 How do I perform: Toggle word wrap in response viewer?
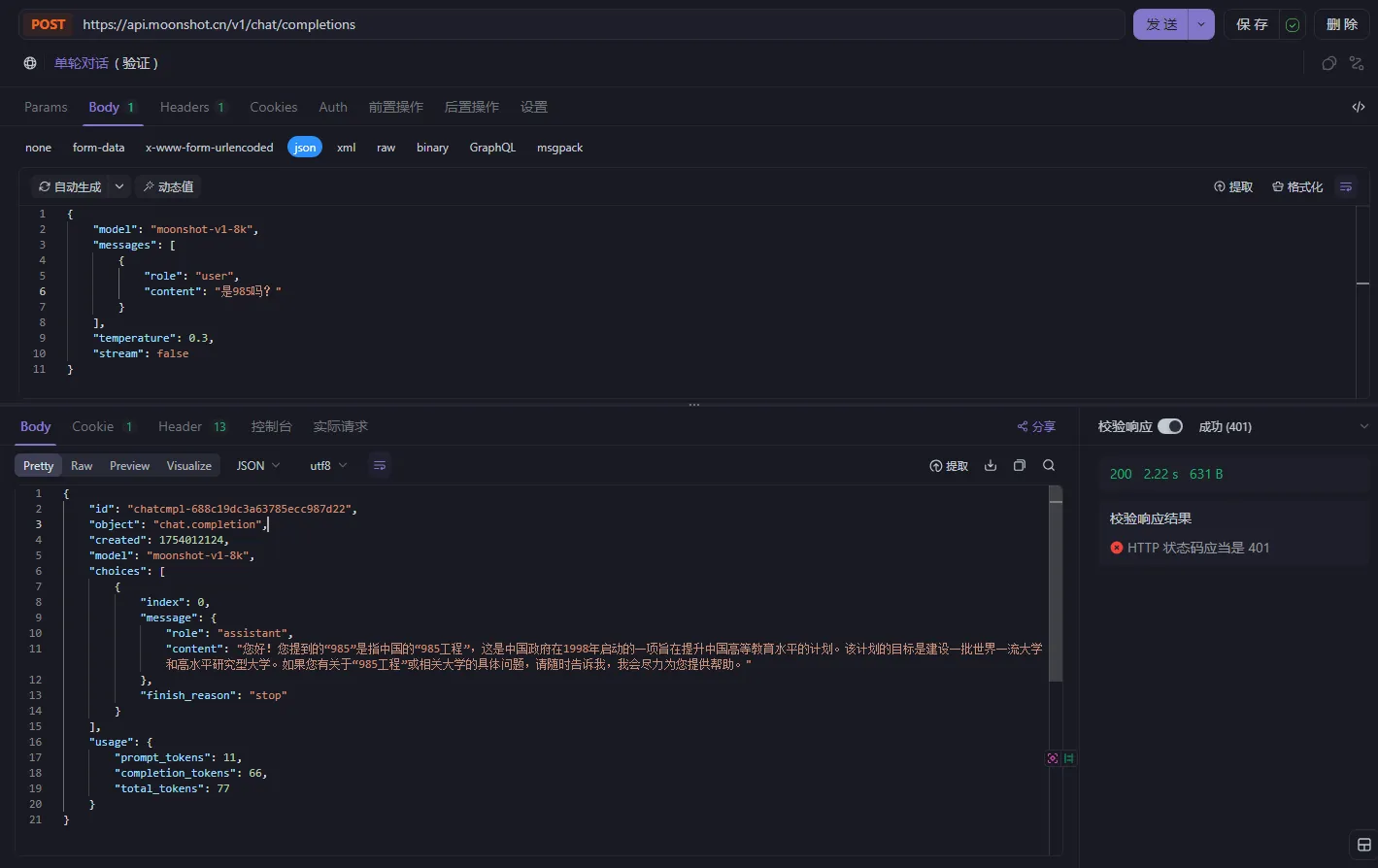[380, 466]
